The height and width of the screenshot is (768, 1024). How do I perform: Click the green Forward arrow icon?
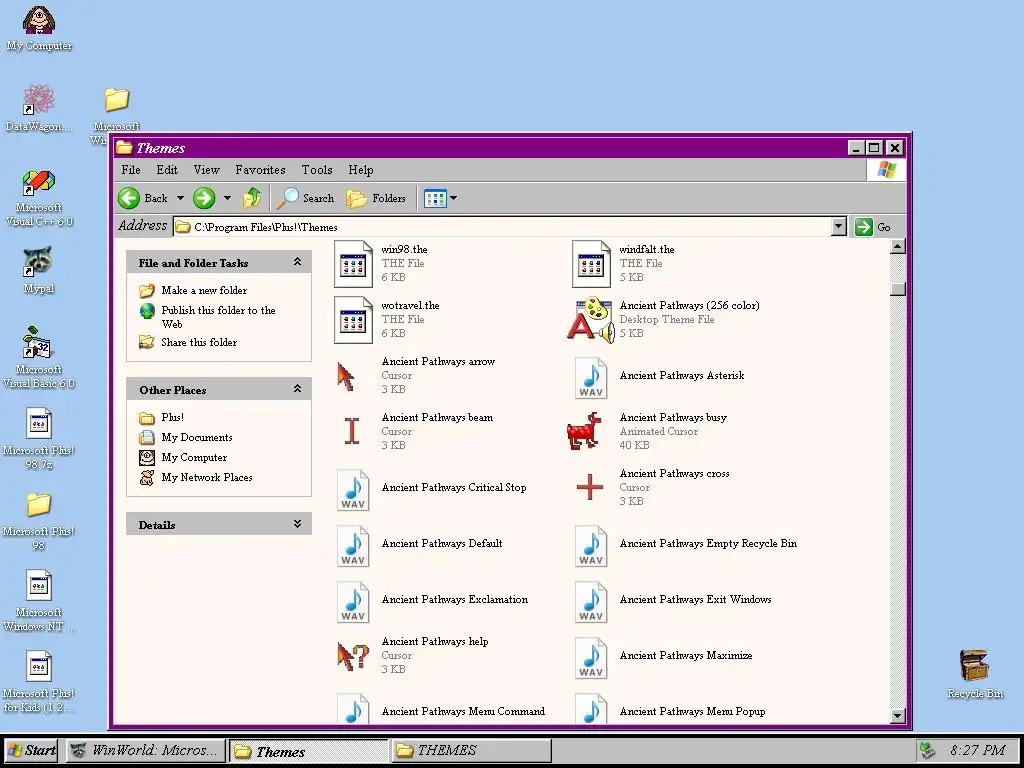coord(204,198)
